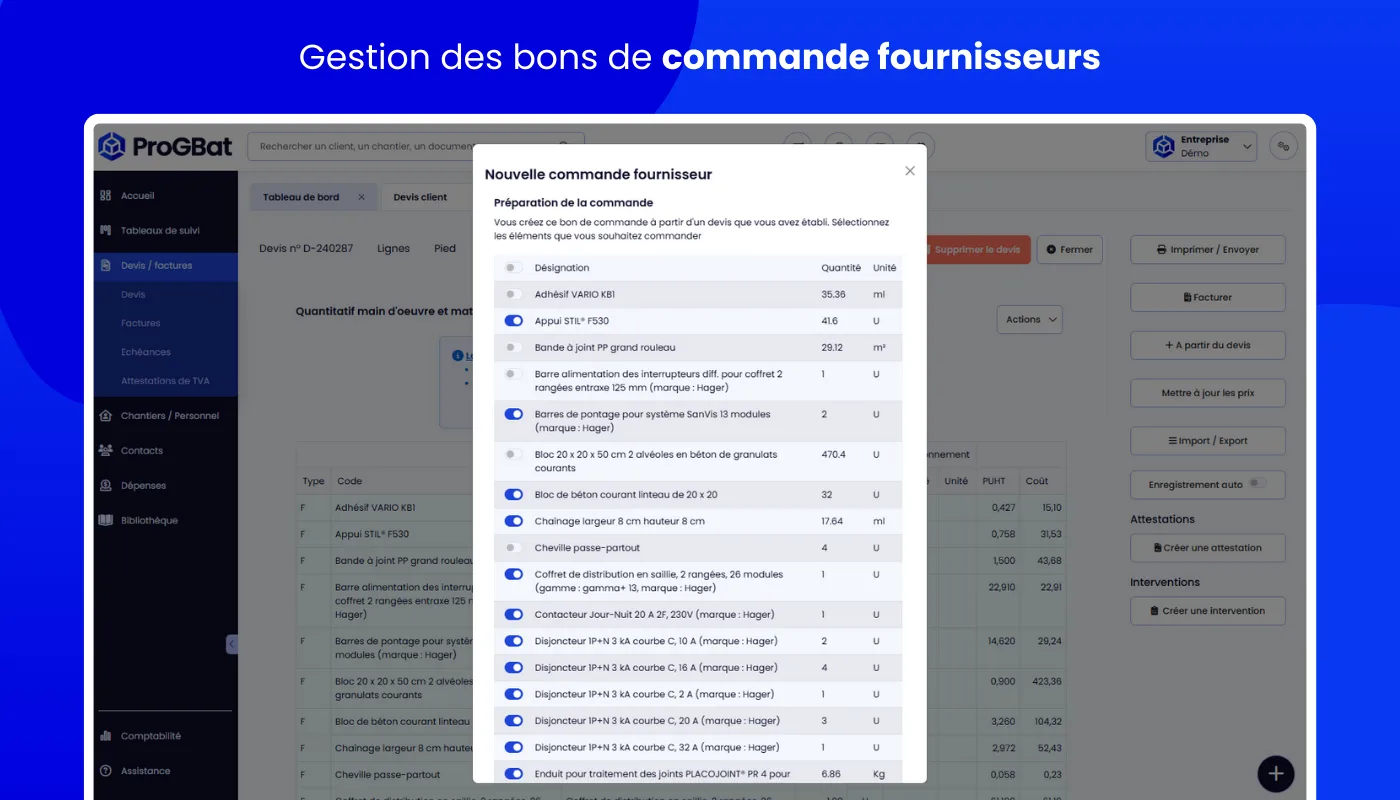
Task: Click quantity 470.4 in the order list
Action: click(x=834, y=454)
